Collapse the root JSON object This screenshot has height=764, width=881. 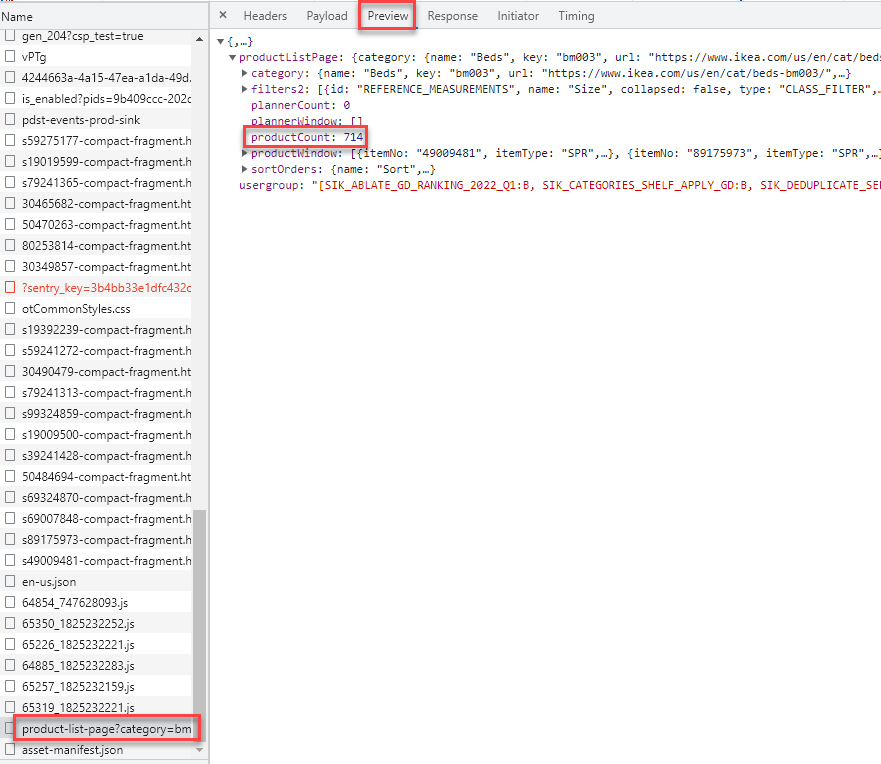click(221, 41)
